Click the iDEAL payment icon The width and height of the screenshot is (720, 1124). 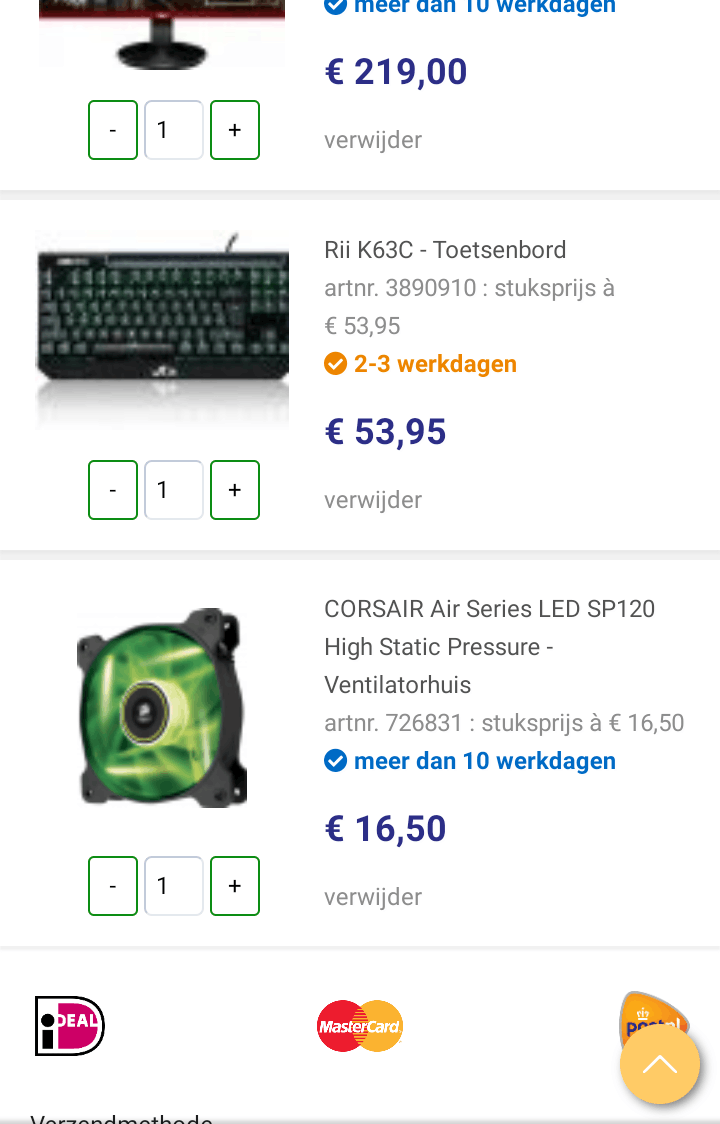pyautogui.click(x=69, y=1026)
